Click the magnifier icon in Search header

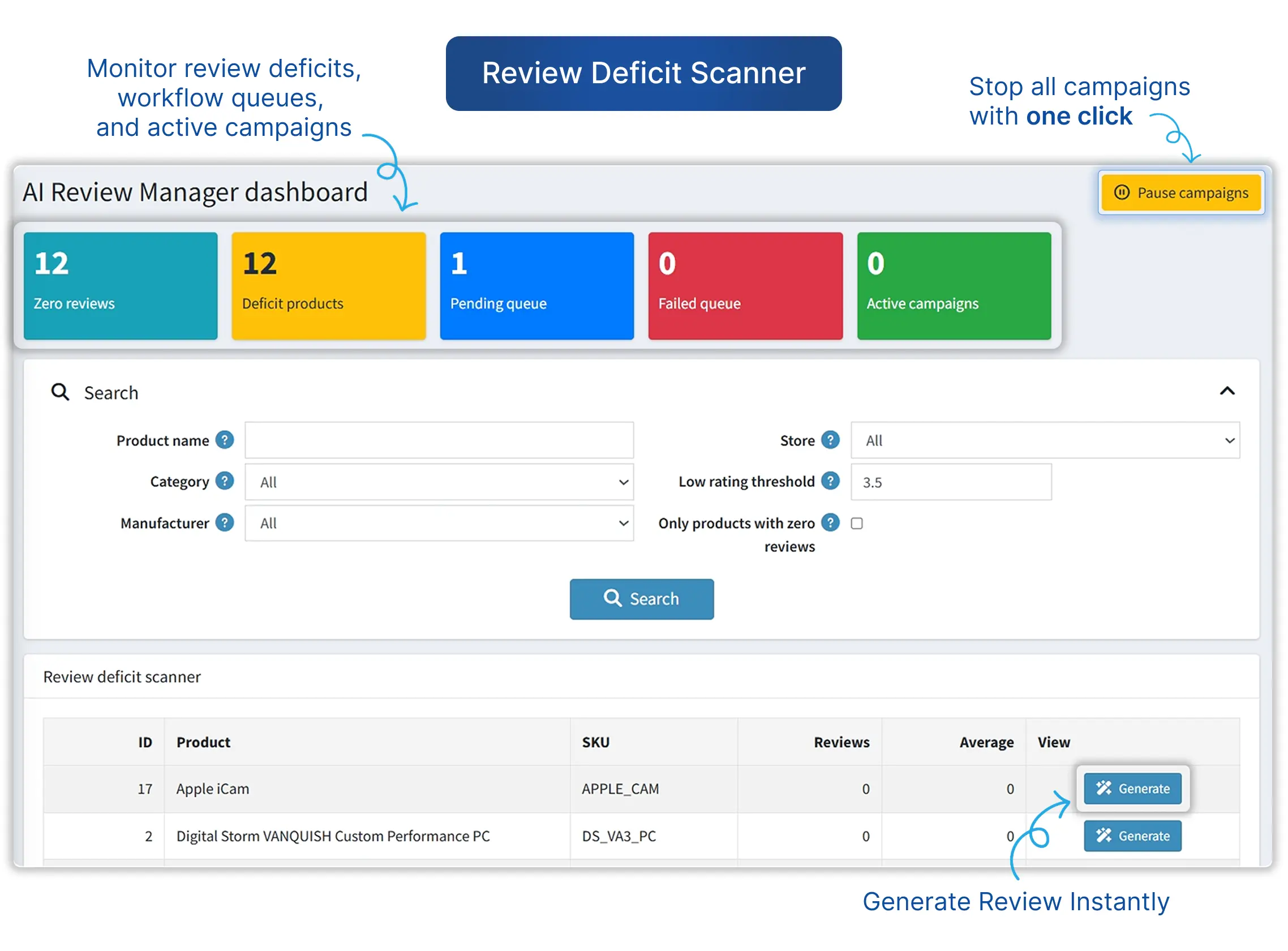(x=61, y=392)
